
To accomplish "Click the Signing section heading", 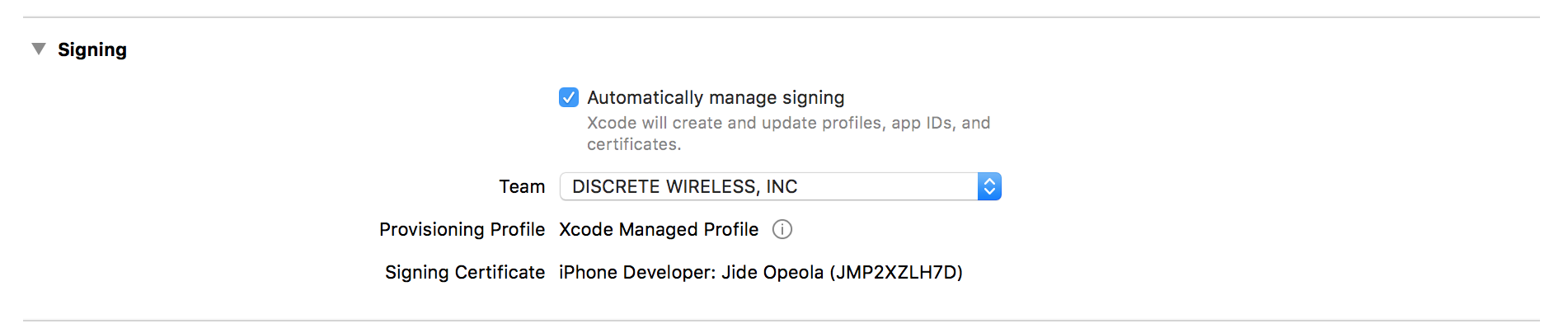I will 92,50.
